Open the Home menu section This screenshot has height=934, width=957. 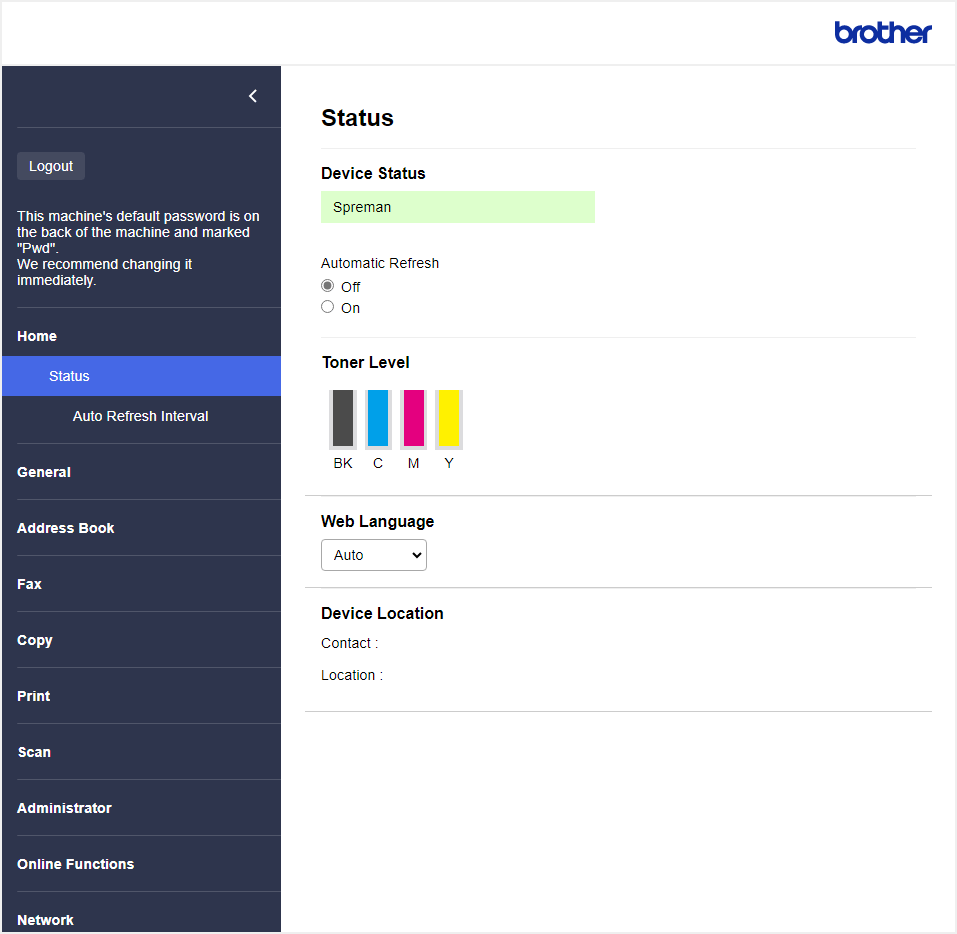click(37, 336)
